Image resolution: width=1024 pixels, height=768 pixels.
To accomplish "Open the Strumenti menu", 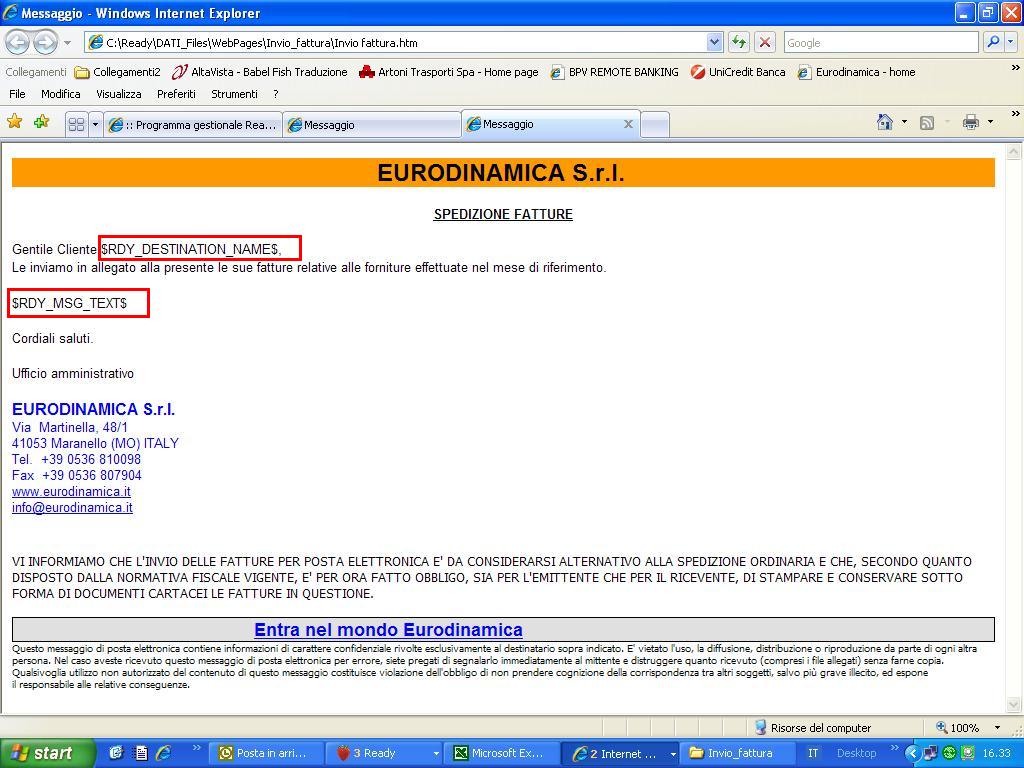I will pyautogui.click(x=234, y=94).
